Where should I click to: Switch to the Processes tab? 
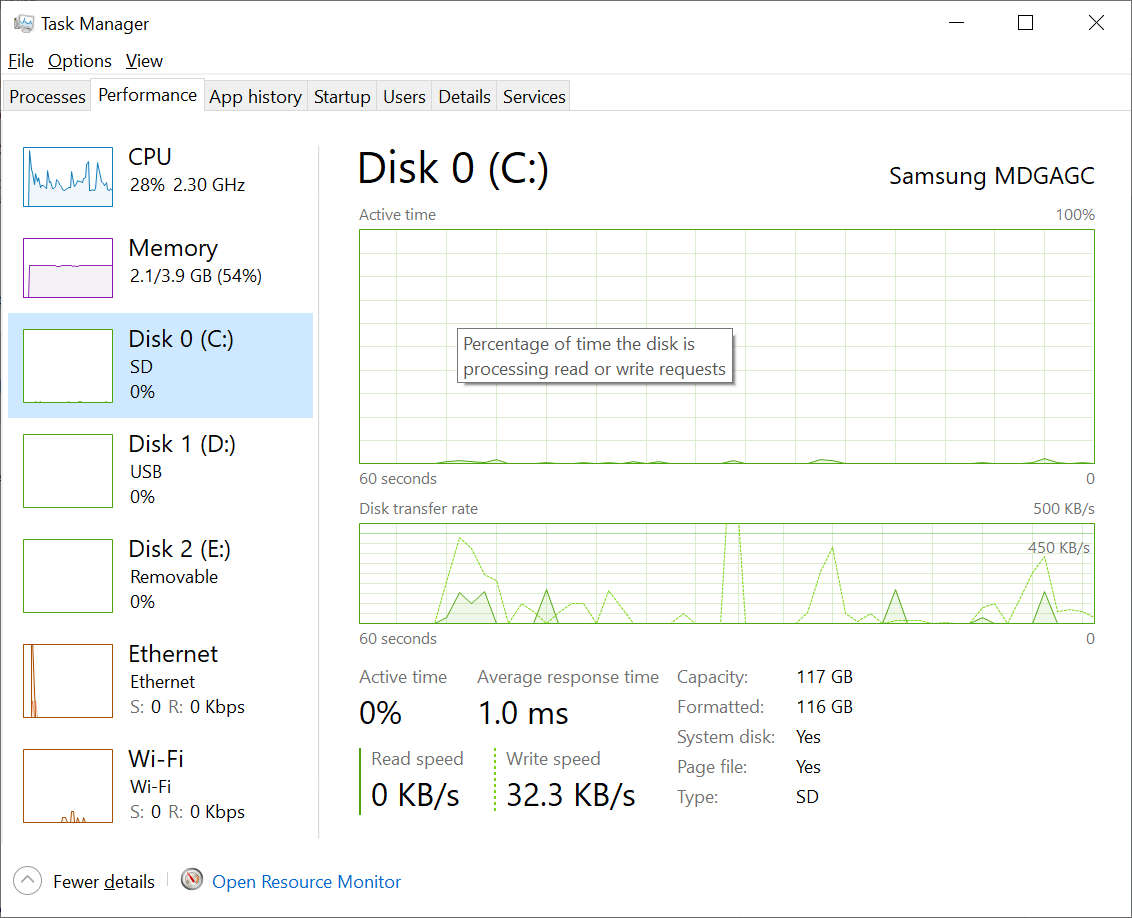pos(47,97)
